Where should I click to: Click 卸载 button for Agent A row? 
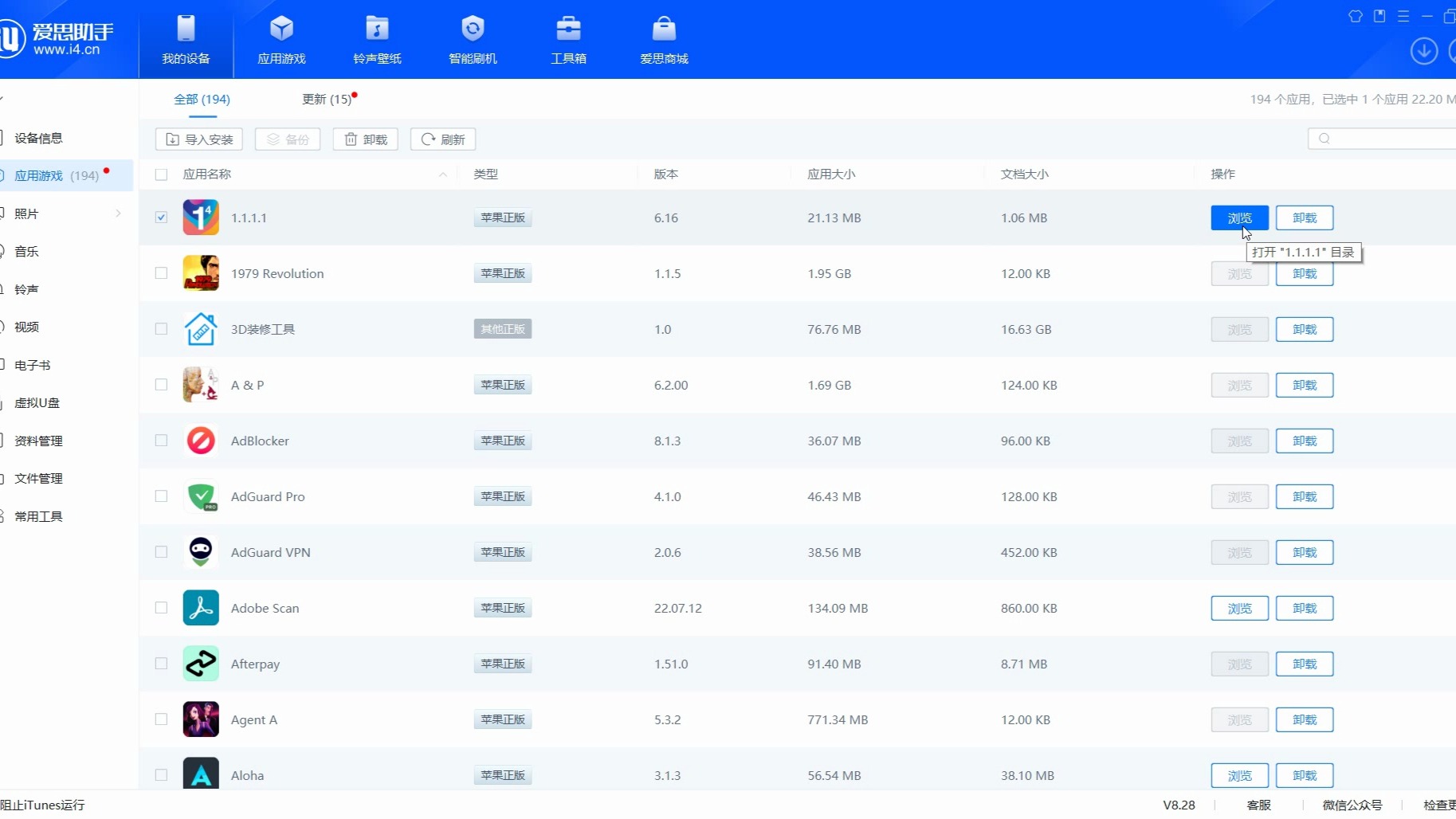(x=1305, y=719)
